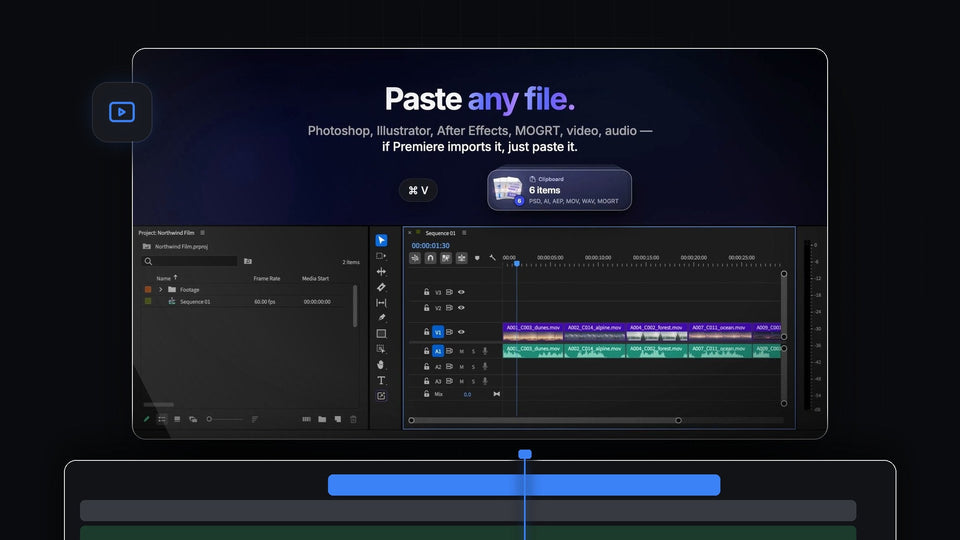
Task: Click the ⌘ V shortcut badge
Action: [418, 190]
